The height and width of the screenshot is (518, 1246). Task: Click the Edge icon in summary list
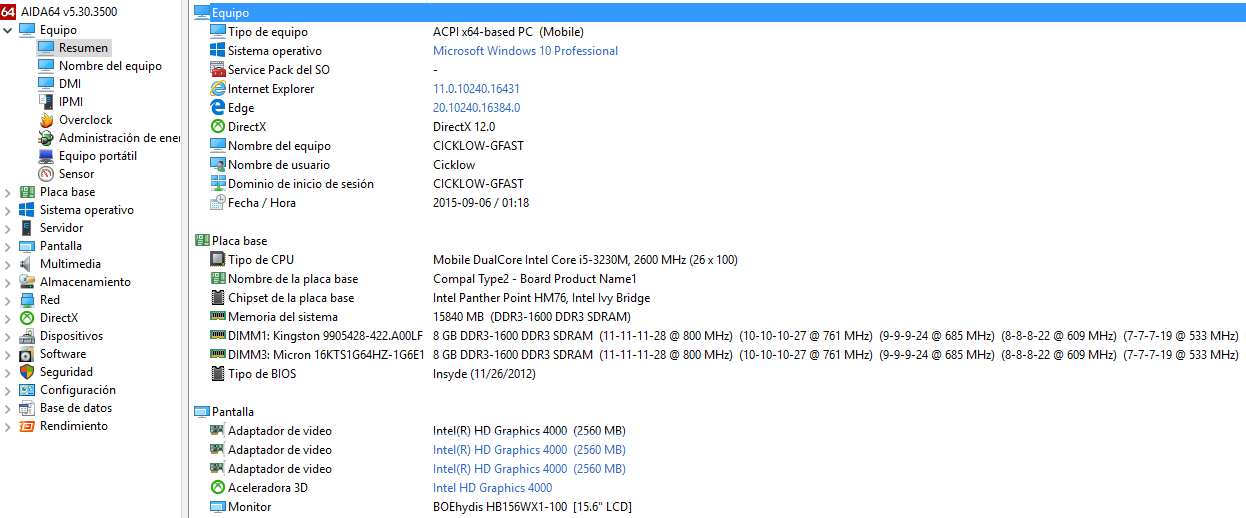(218, 108)
